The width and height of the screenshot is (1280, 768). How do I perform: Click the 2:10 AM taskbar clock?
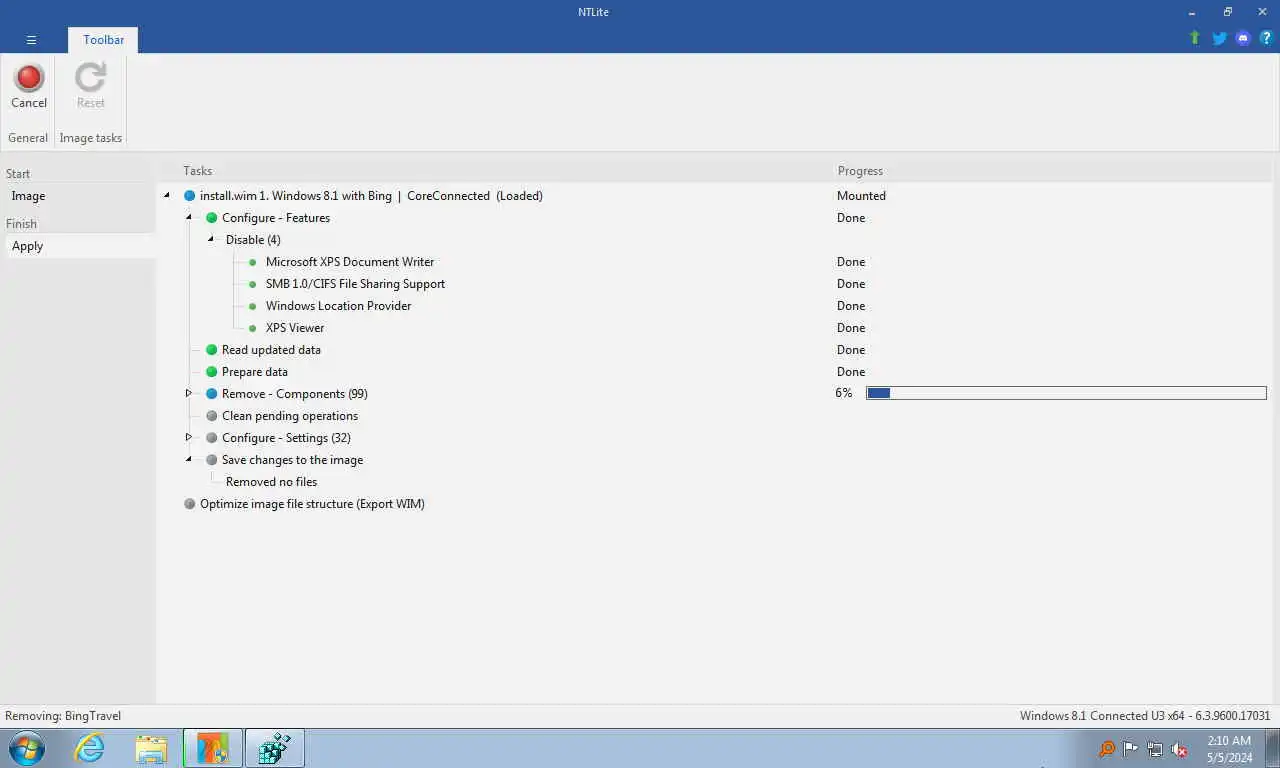point(1229,741)
